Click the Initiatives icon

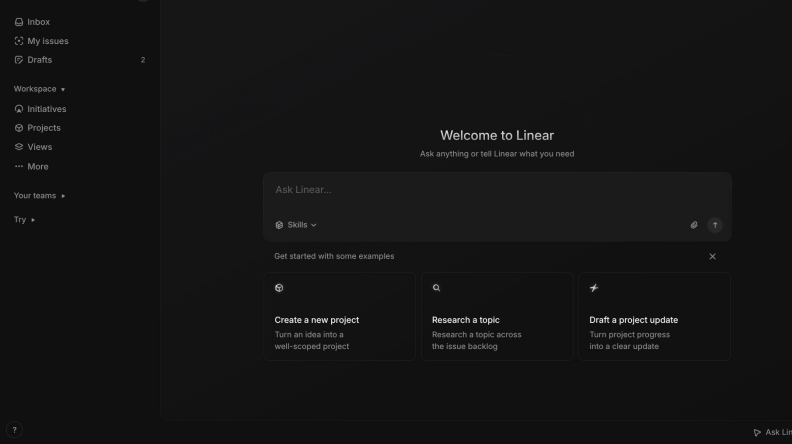(x=19, y=109)
